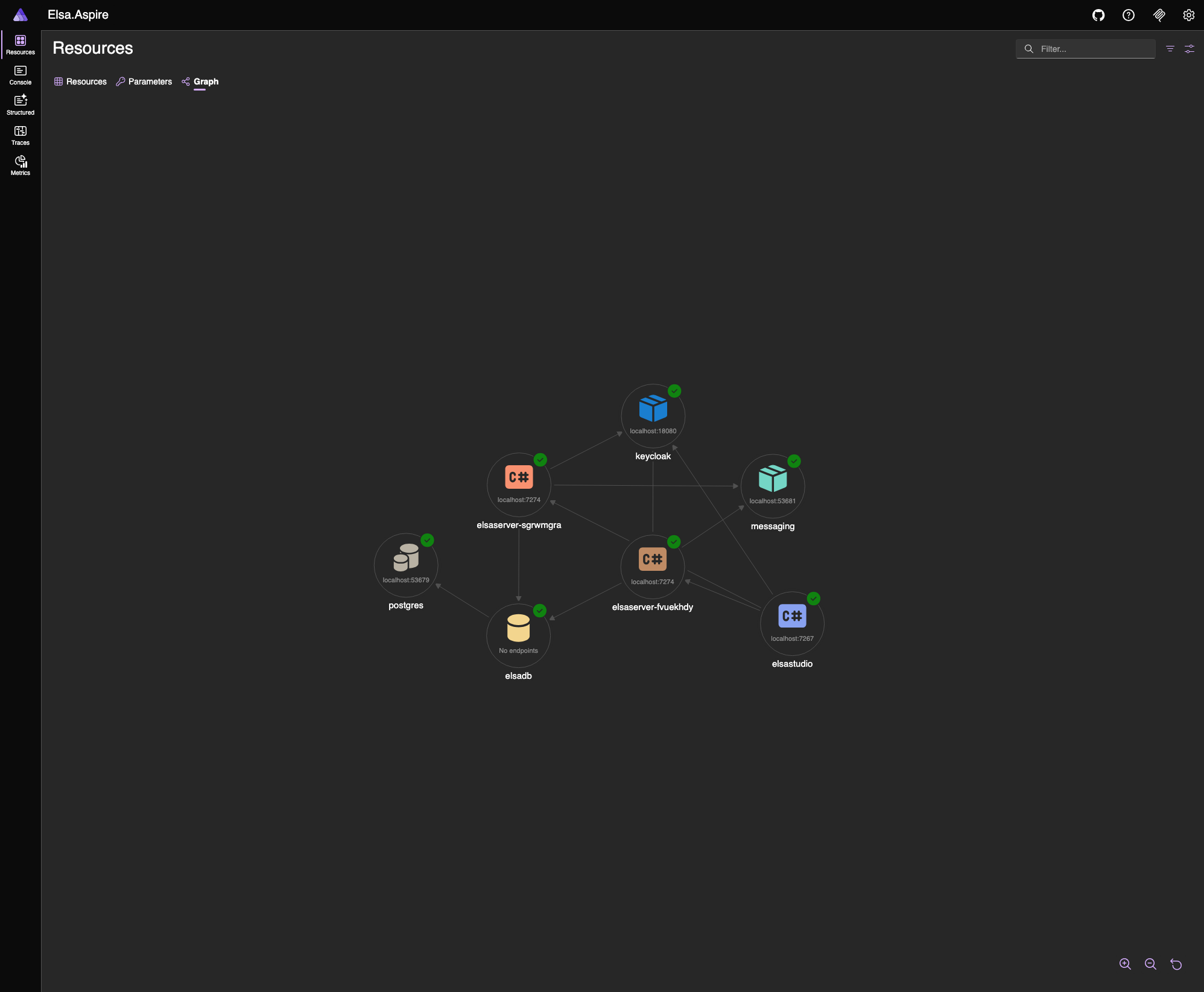Viewport: 1204px width, 992px height.
Task: Select the keycloak container node icon
Action: [653, 409]
